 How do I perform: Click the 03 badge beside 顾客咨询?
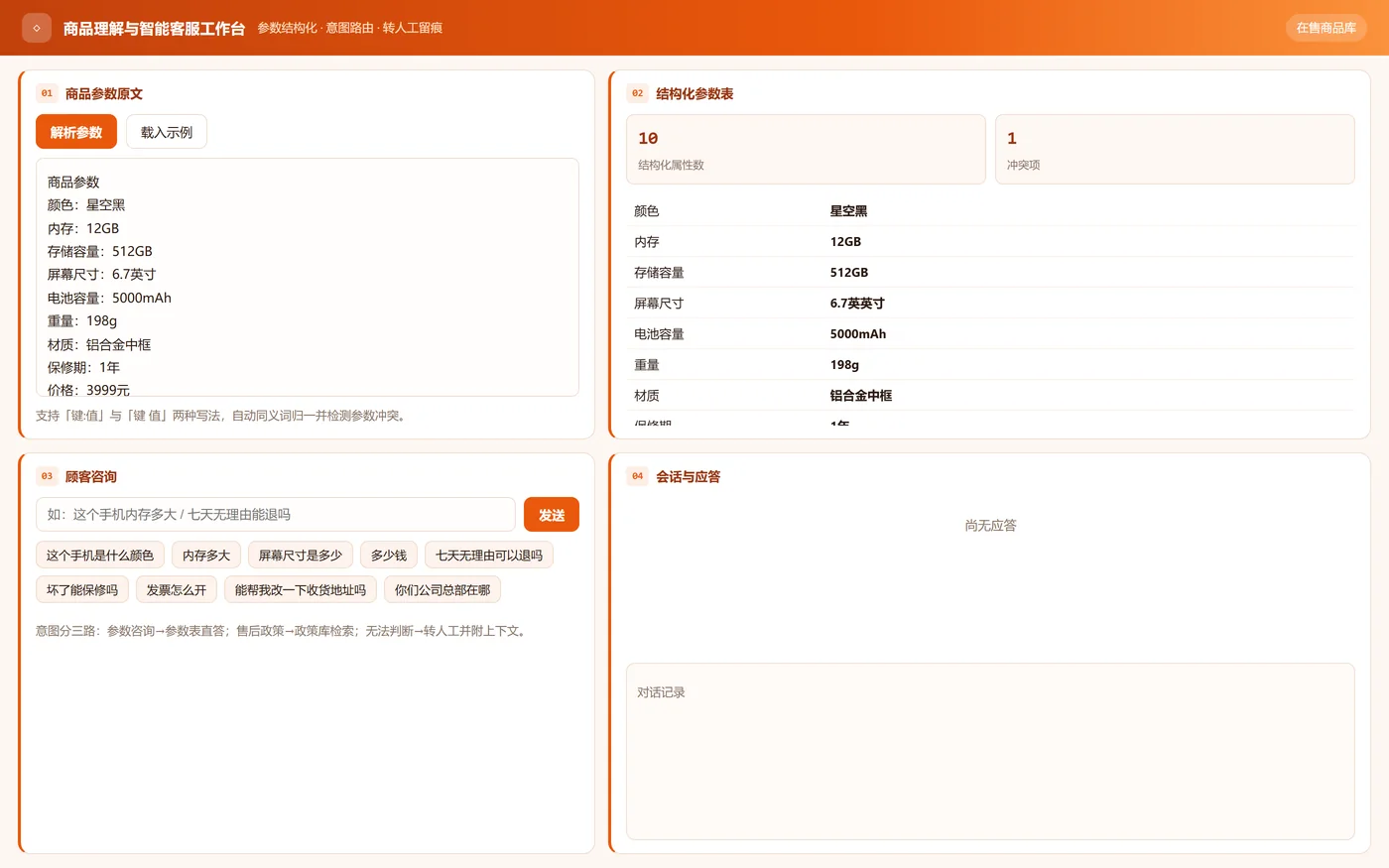pos(47,476)
